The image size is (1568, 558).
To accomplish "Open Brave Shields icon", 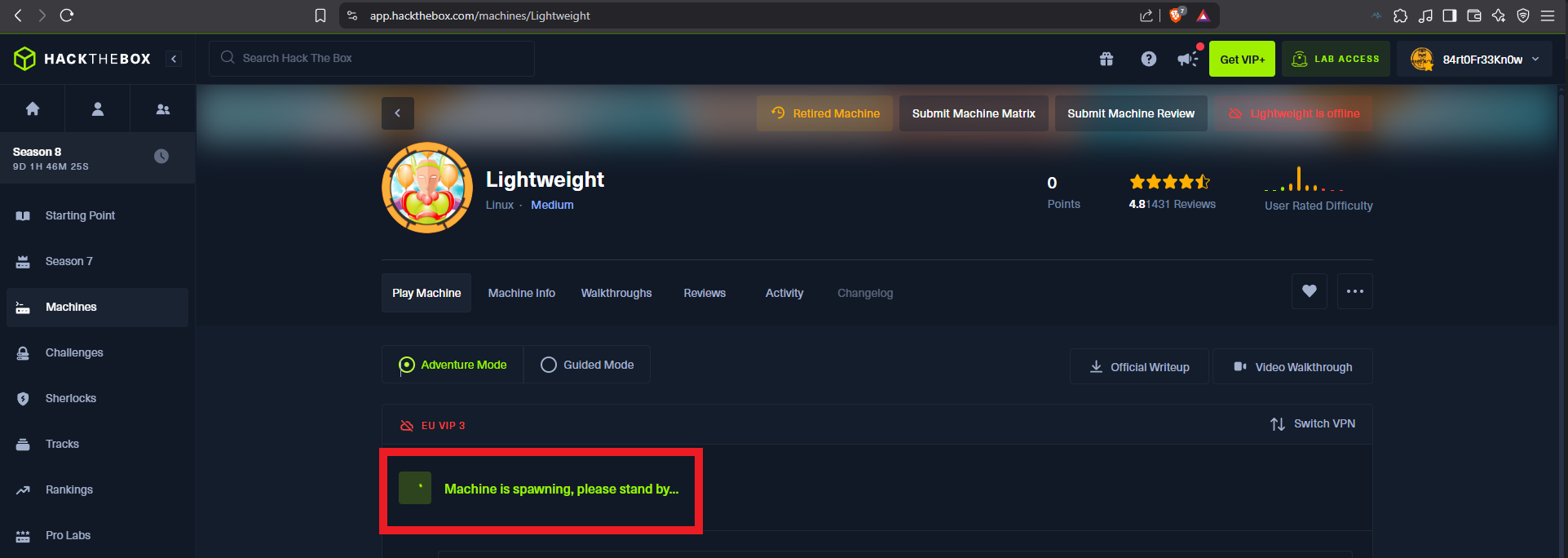I will (1177, 15).
